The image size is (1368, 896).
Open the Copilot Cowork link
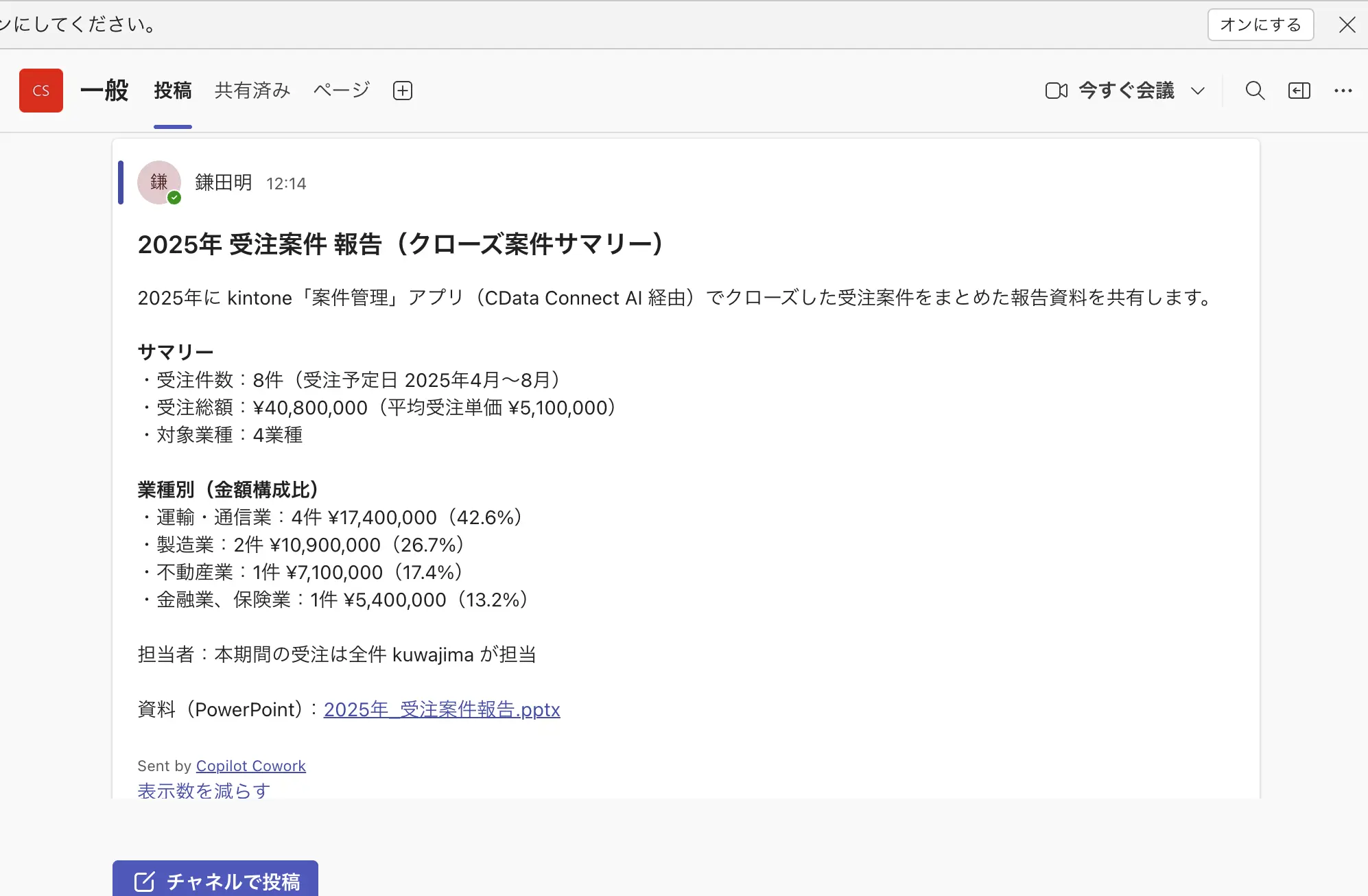pos(251,766)
